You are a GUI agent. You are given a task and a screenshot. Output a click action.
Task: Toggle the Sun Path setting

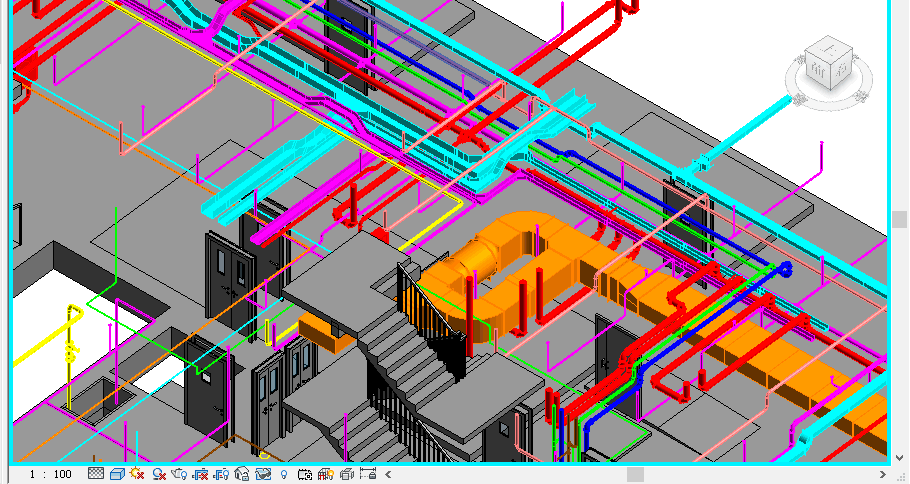tap(137, 474)
